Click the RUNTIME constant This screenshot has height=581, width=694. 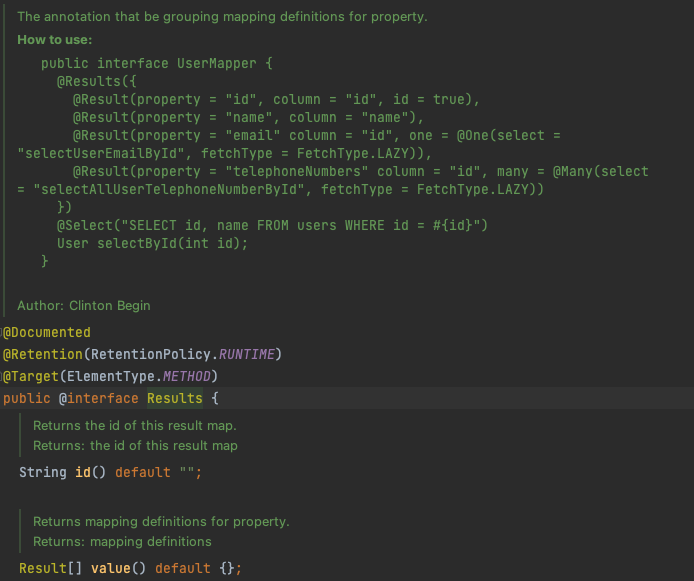(250, 354)
